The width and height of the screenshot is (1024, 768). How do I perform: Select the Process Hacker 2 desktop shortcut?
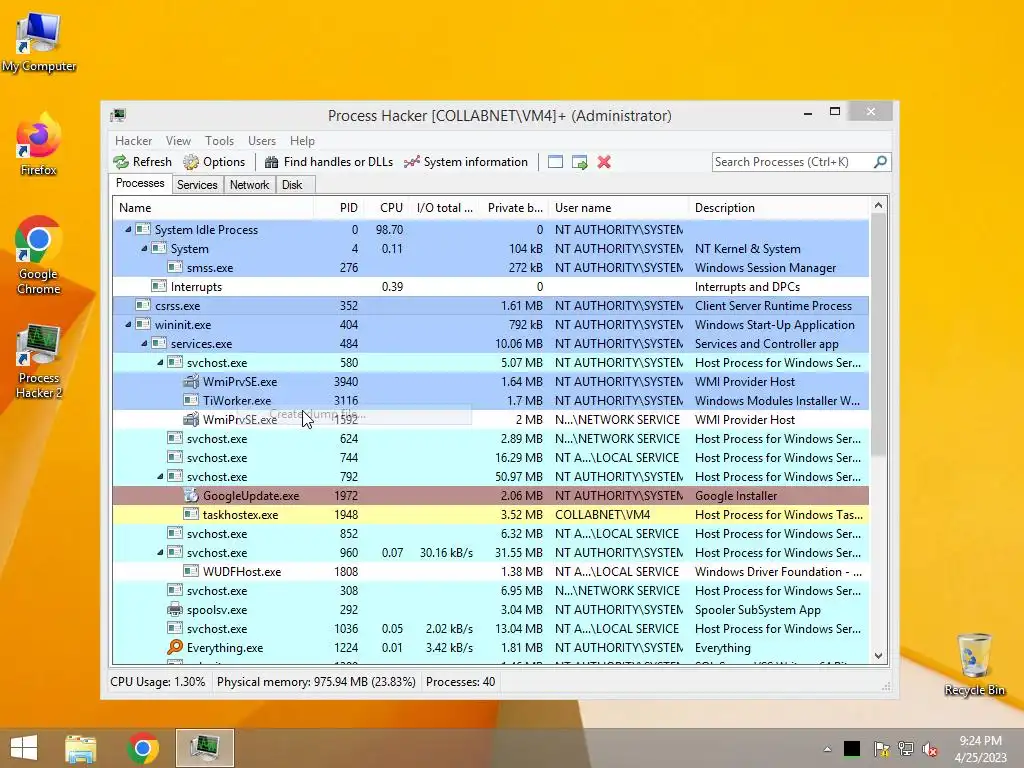39,360
